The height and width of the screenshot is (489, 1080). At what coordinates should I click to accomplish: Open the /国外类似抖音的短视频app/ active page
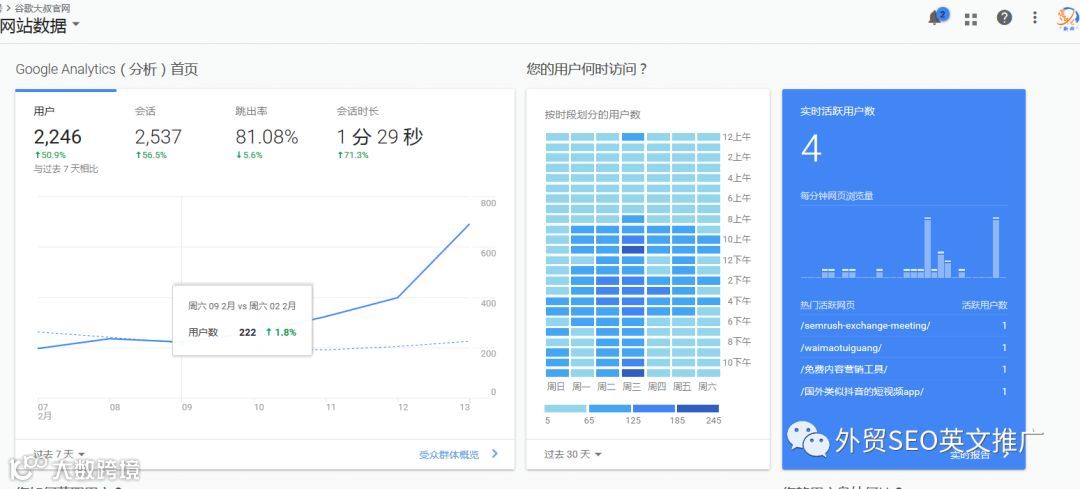(x=862, y=392)
